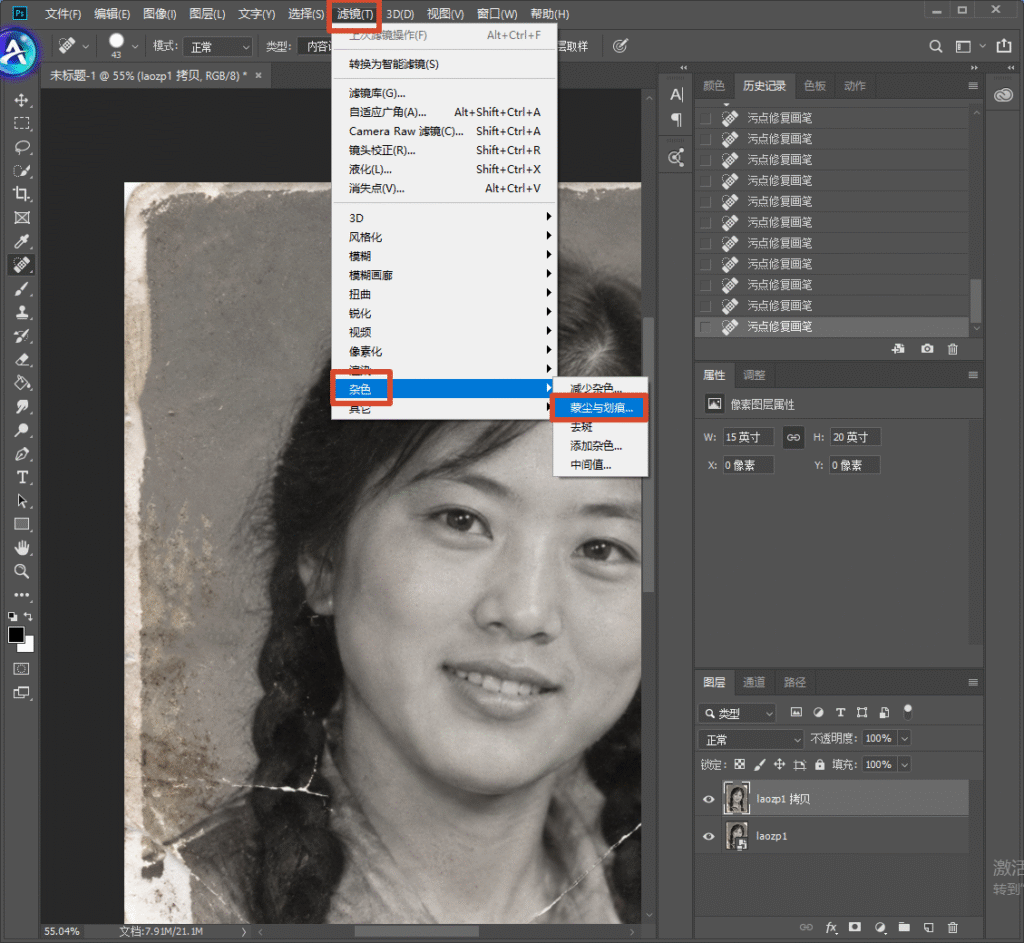Add layer mask icon
The image size is (1024, 943).
pos(855,927)
